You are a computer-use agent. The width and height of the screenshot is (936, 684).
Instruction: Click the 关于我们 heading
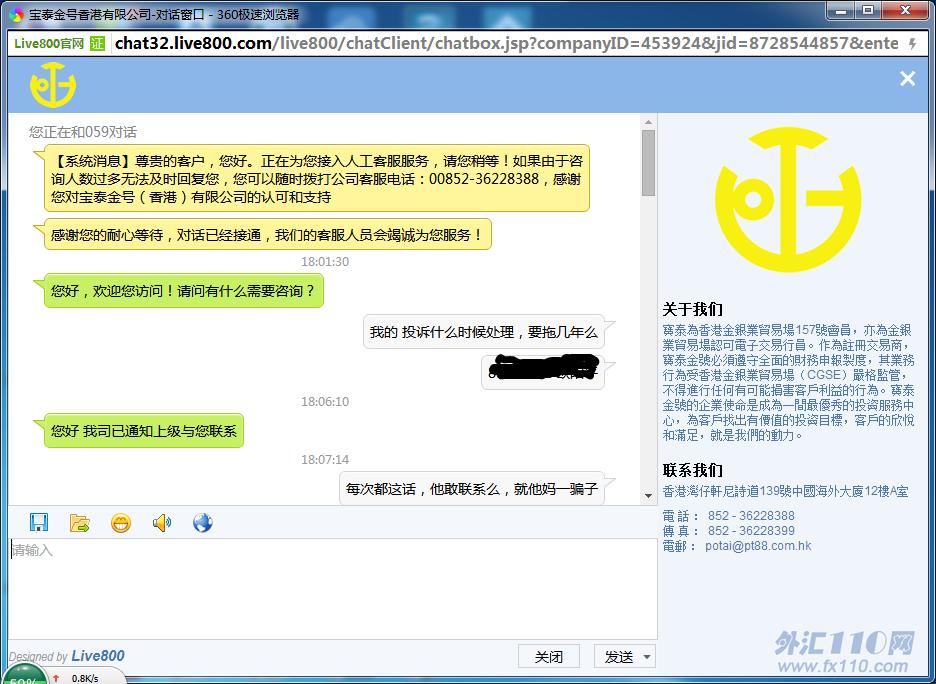tap(692, 309)
